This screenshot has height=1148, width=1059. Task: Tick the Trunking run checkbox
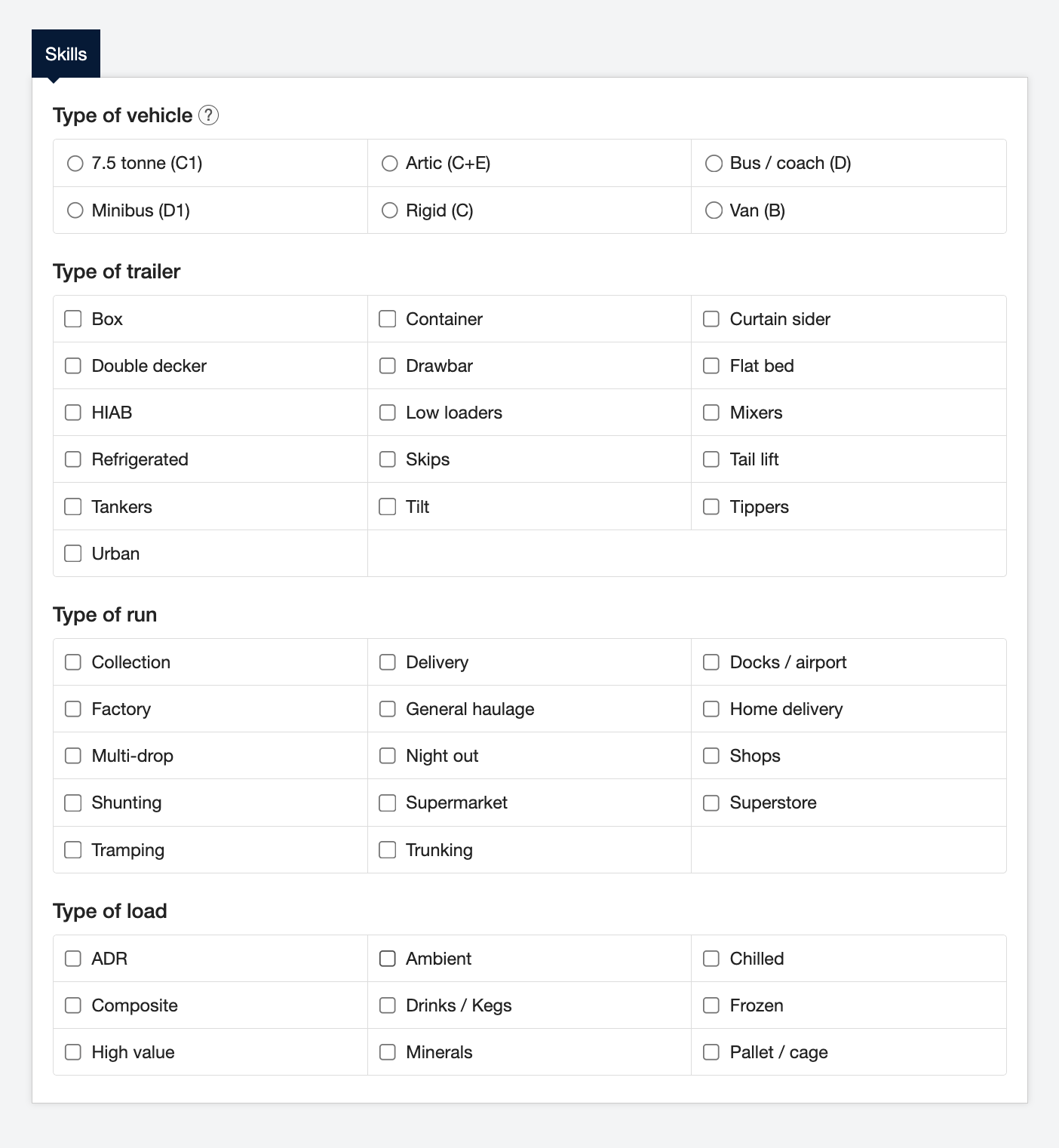pyautogui.click(x=388, y=850)
